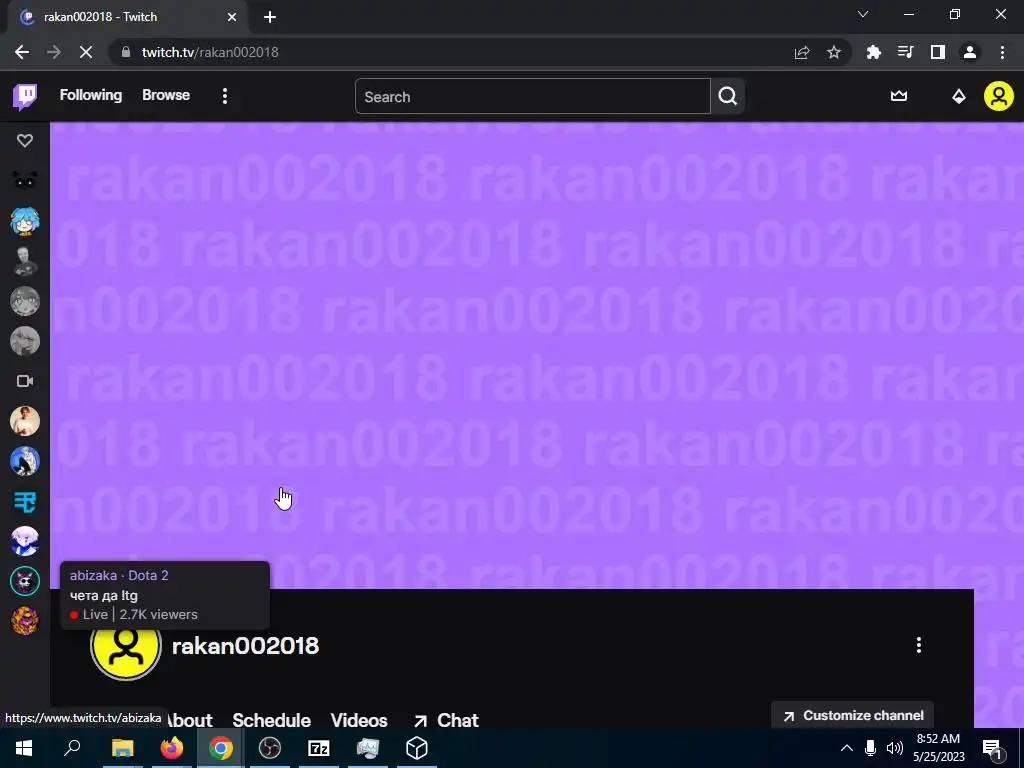The image size is (1024, 768).
Task: Open Chrome three-dot menu
Action: point(1002,52)
